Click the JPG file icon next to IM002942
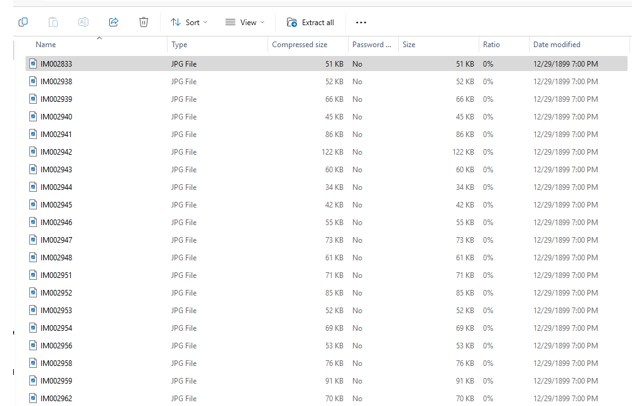The image size is (632, 406). coord(33,152)
